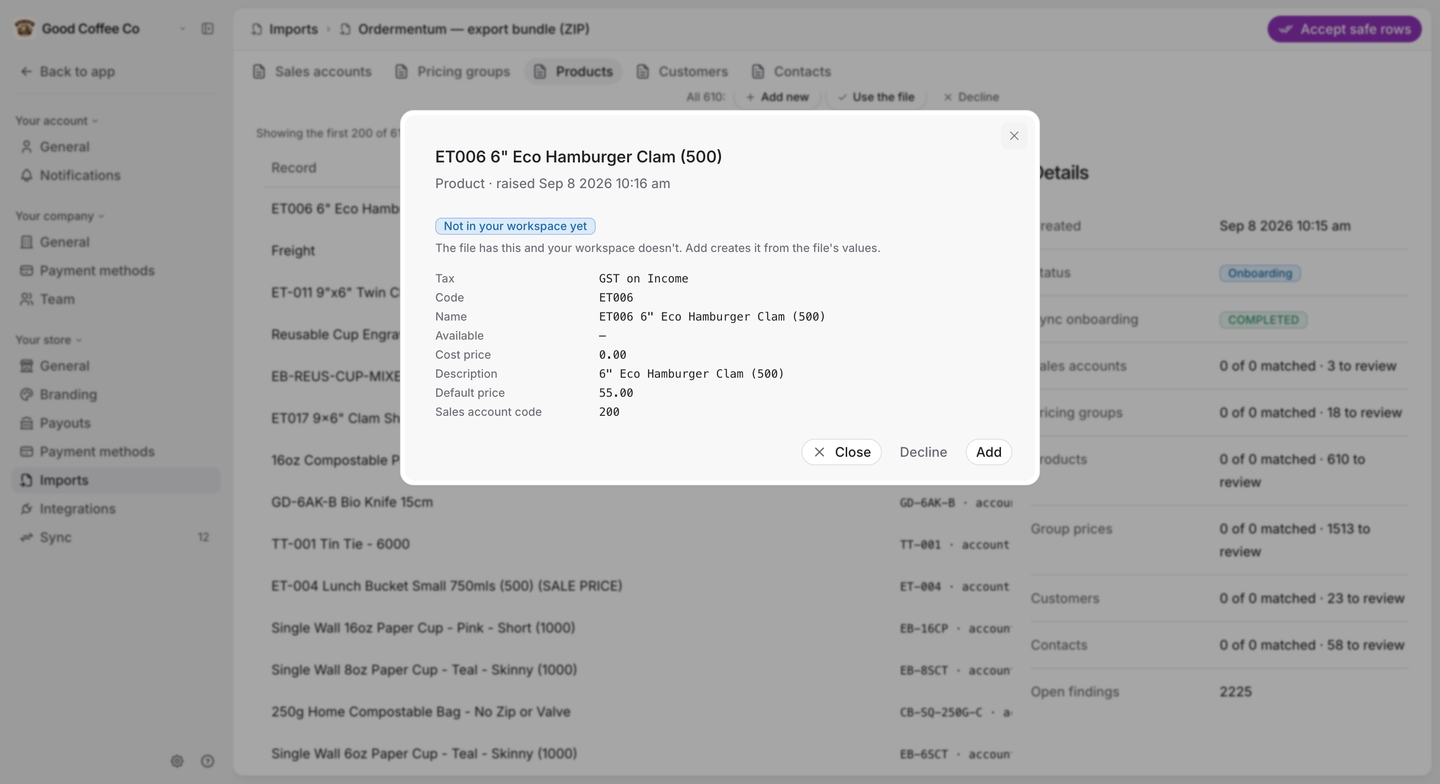Viewport: 1440px width, 784px height.
Task: Open the Good Coffee Co workspace switcher chevron
Action: pos(182,29)
